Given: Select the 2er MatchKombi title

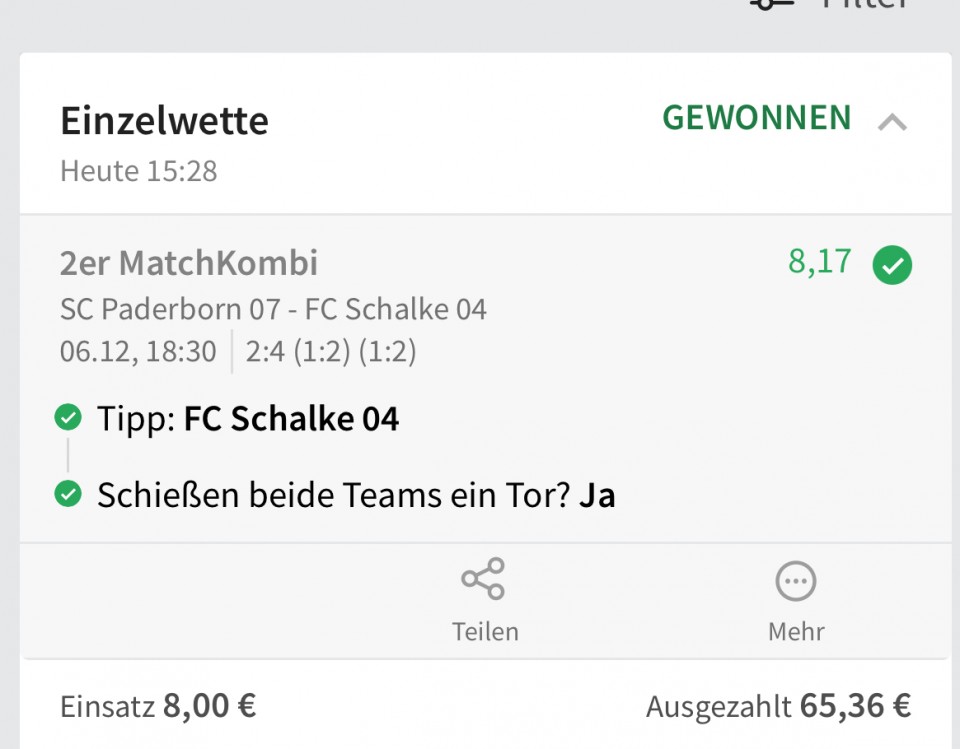Looking at the screenshot, I should [x=189, y=263].
